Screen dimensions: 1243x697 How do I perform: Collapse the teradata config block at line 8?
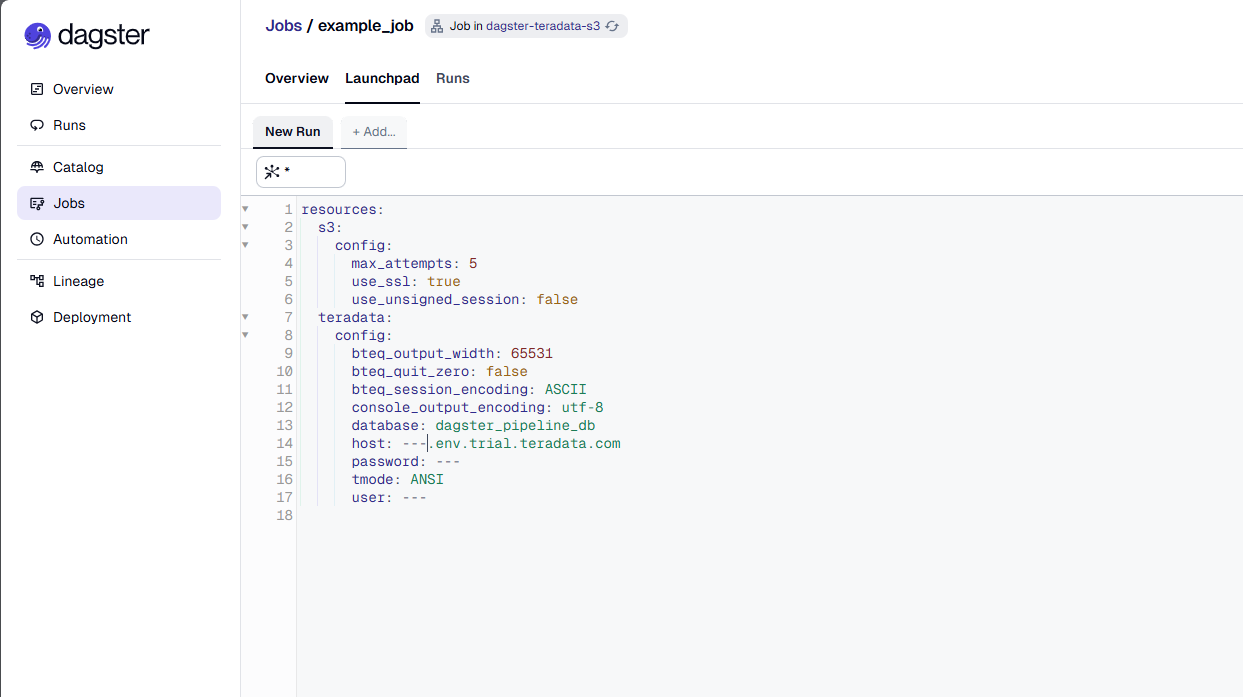pyautogui.click(x=245, y=336)
